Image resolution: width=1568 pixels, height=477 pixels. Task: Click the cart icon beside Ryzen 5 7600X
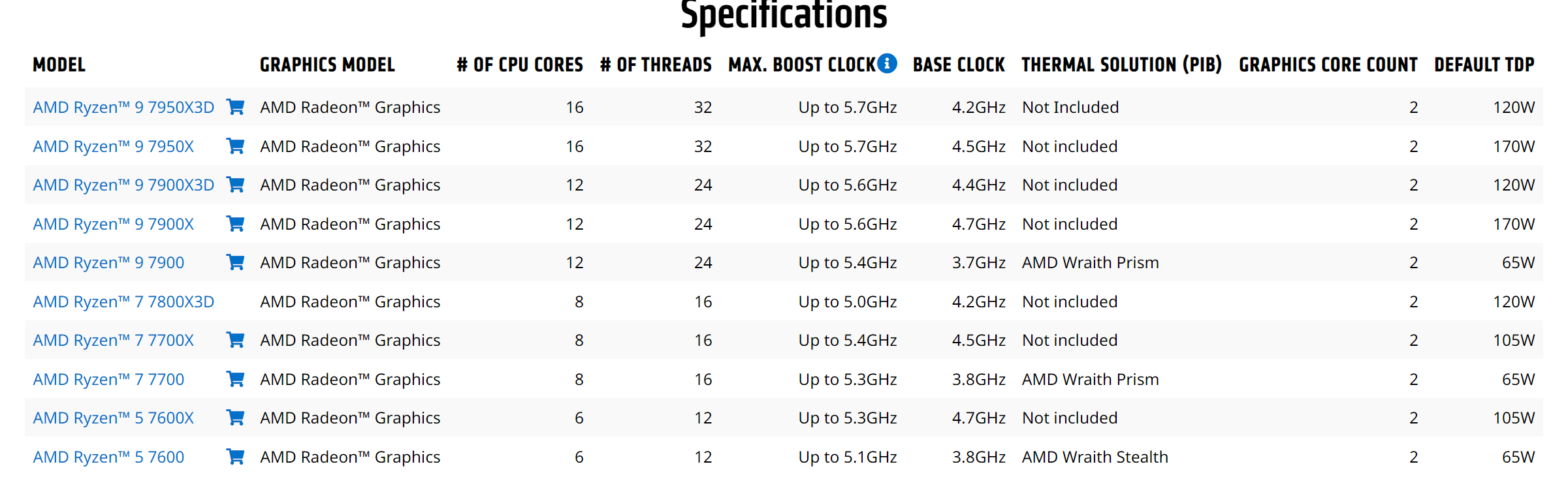(x=235, y=418)
